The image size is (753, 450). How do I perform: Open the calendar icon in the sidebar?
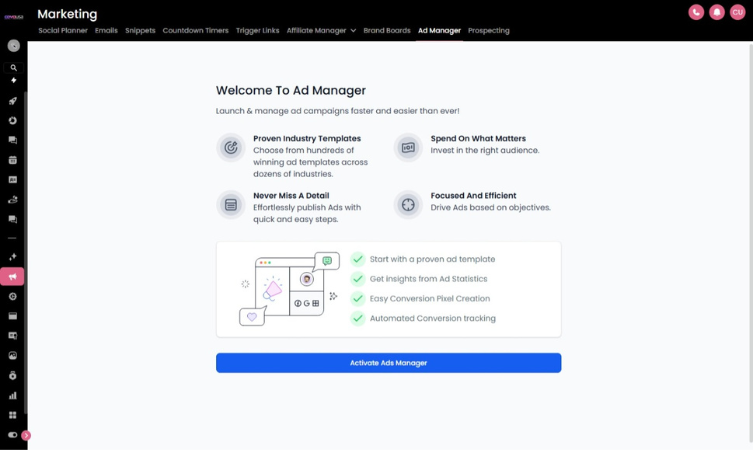tap(13, 160)
